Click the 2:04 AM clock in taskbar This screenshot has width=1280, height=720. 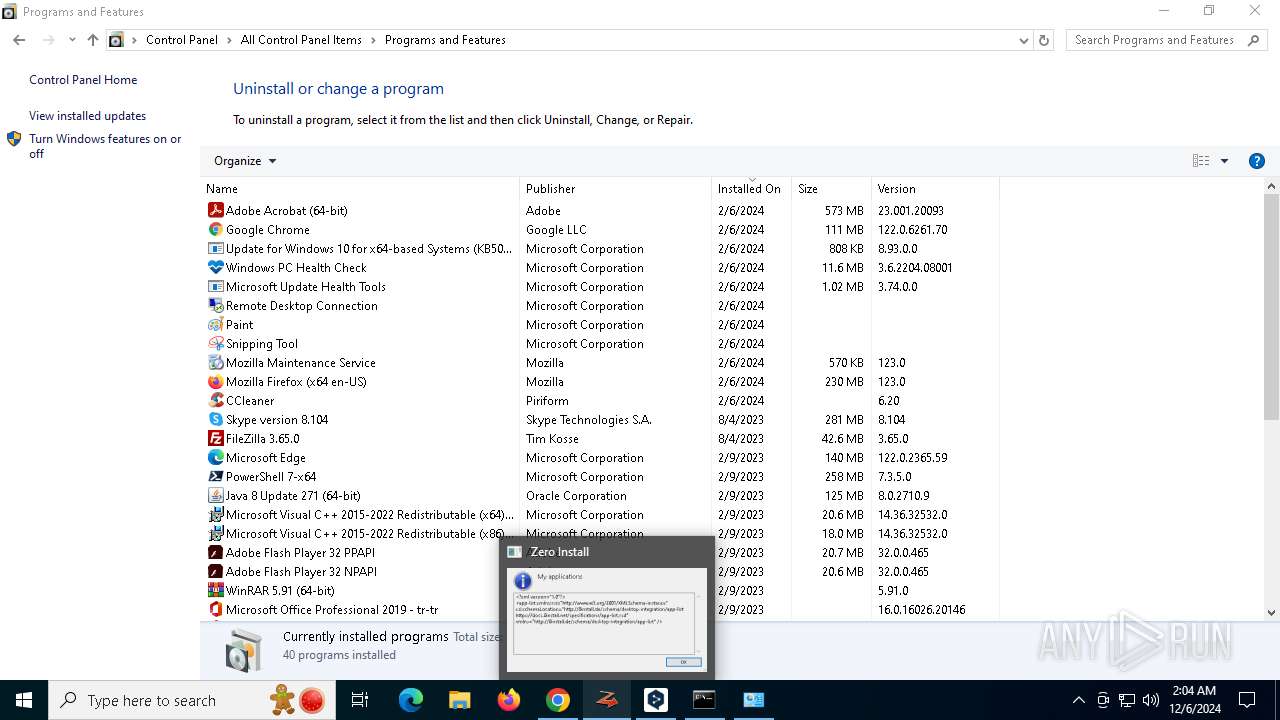1192,700
